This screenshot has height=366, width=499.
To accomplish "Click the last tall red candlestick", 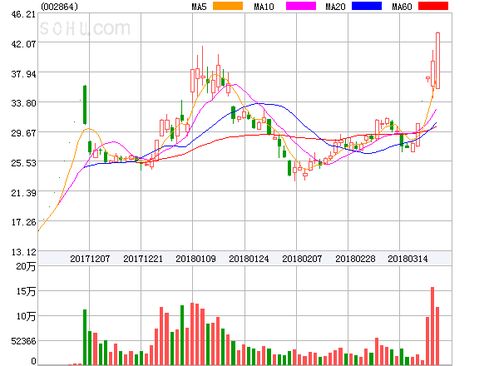I will click(x=438, y=60).
